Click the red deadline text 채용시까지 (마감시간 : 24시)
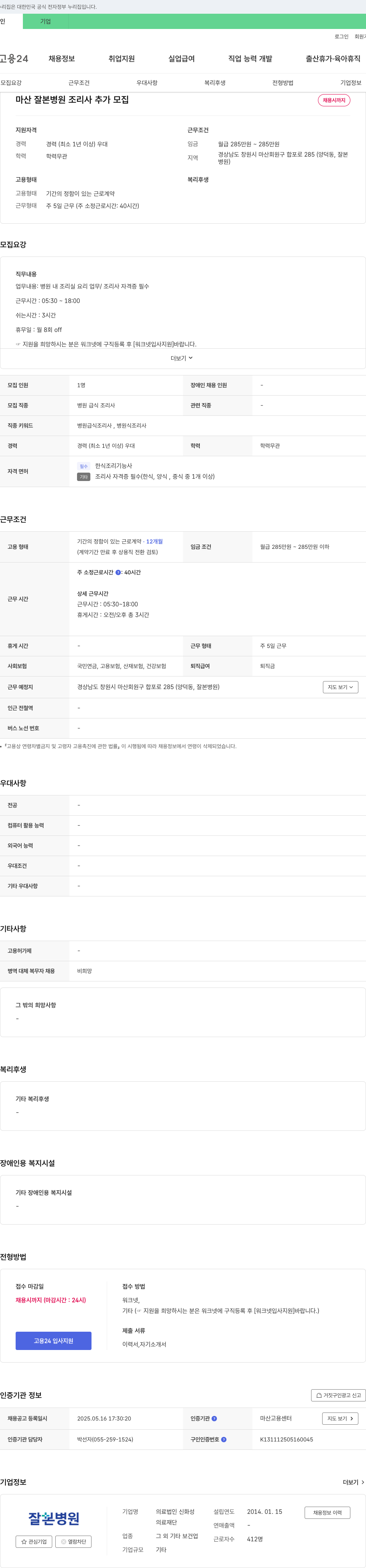 [x=51, y=1300]
